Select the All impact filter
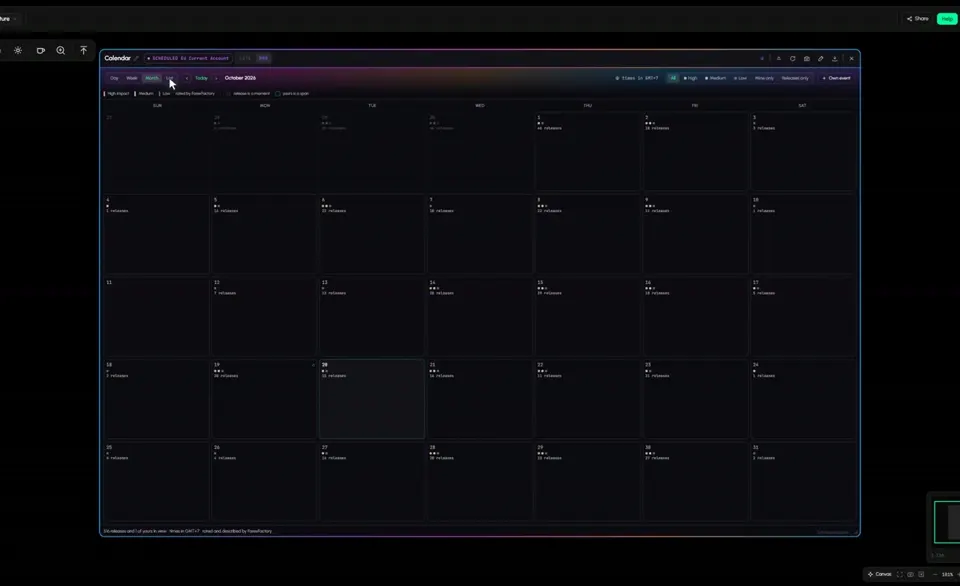The height and width of the screenshot is (586, 960). point(673,78)
